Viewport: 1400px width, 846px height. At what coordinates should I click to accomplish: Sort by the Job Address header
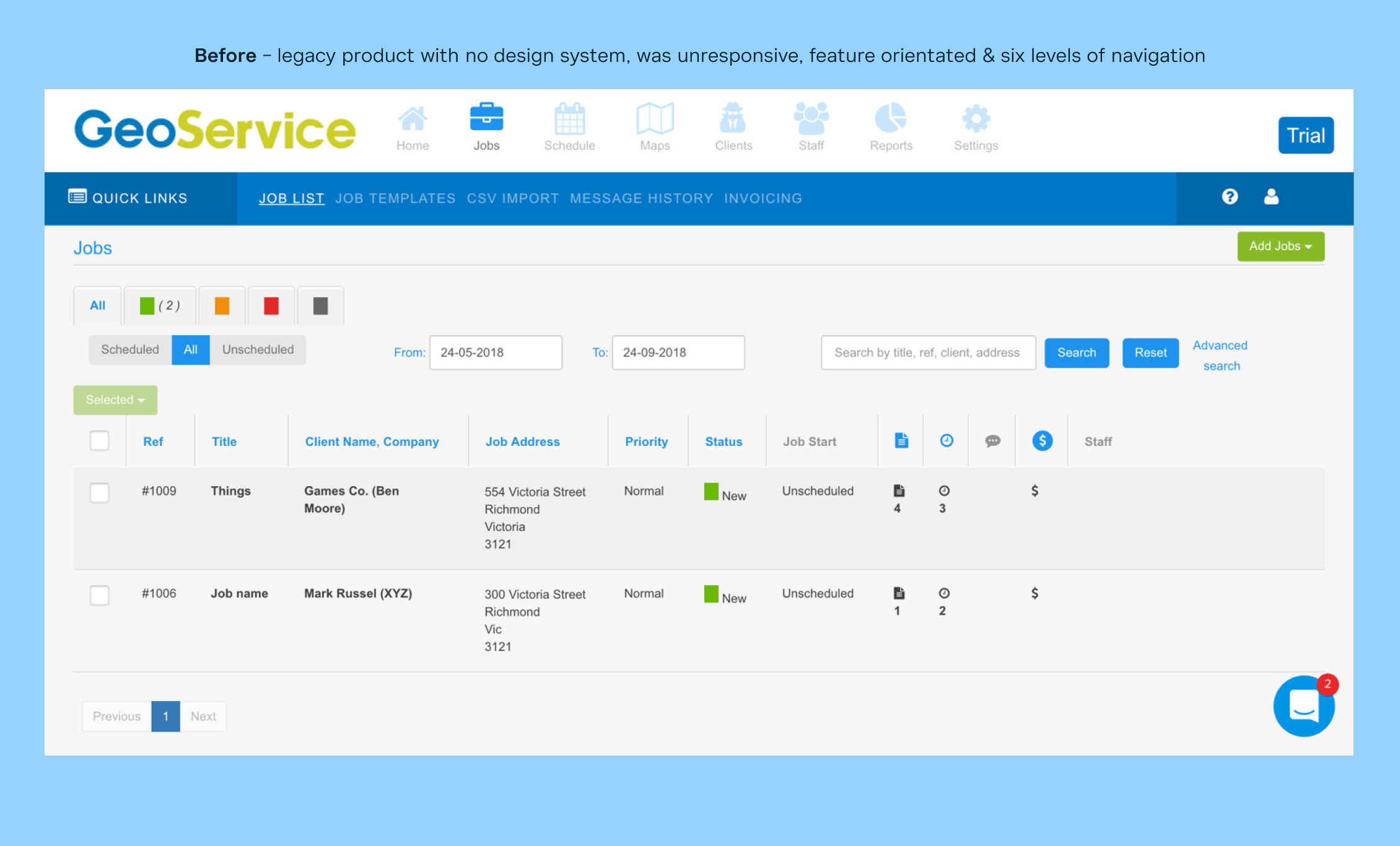(522, 442)
